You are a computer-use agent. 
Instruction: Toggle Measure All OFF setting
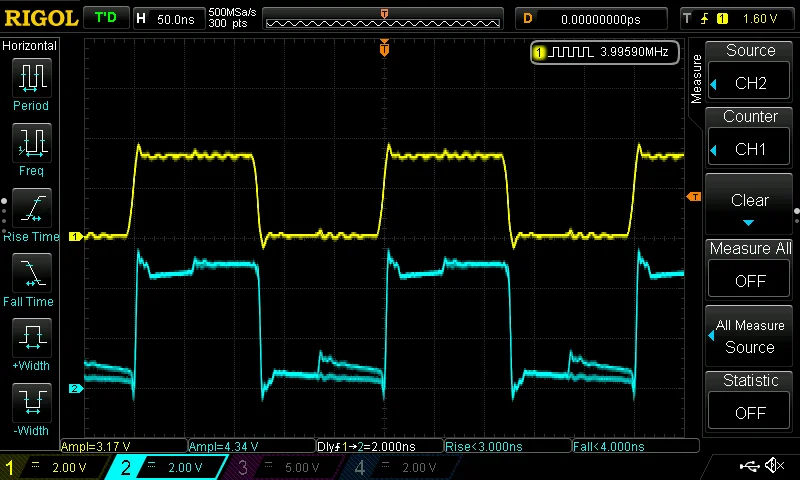(x=749, y=269)
